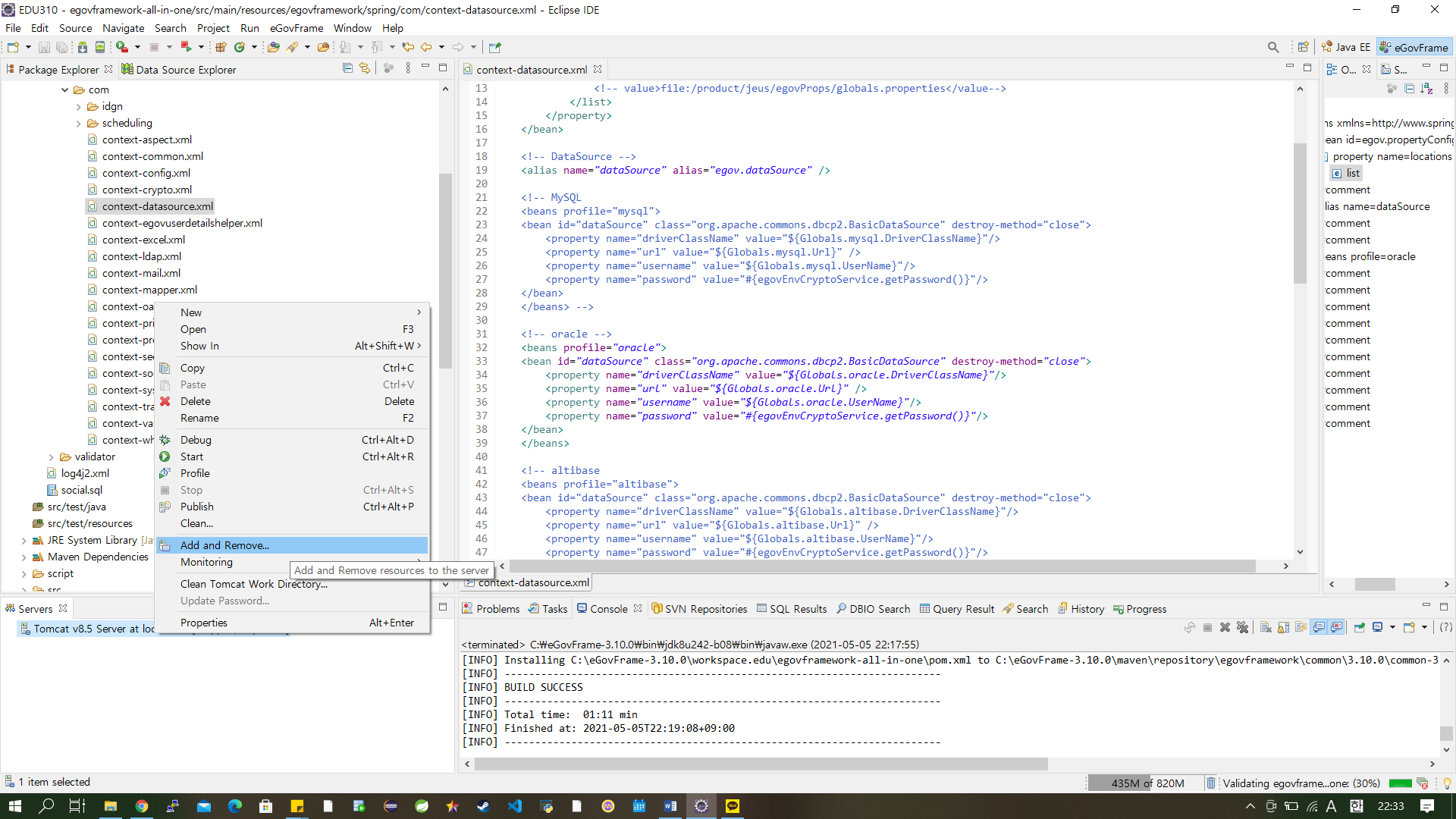The width and height of the screenshot is (1456, 819).
Task: Toggle Link with Editor in Package Explorer
Action: 365,68
